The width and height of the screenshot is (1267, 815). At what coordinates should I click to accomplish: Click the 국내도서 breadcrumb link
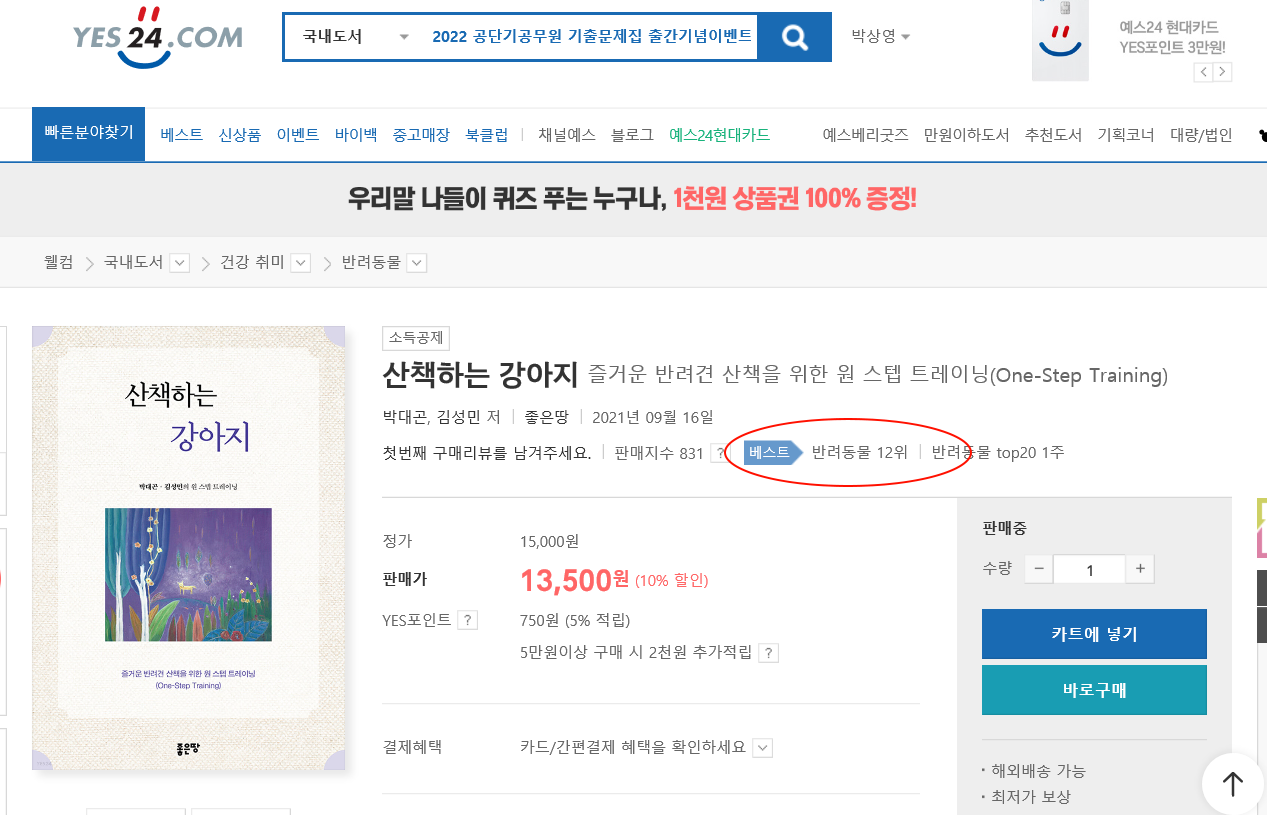click(x=134, y=262)
